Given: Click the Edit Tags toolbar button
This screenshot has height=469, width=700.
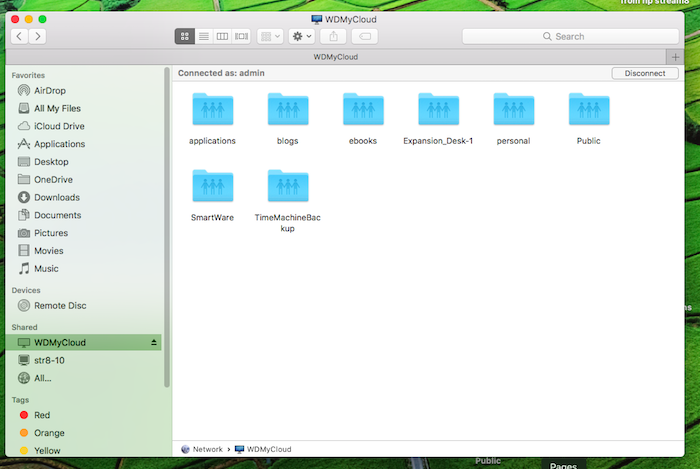Looking at the screenshot, I should point(365,37).
